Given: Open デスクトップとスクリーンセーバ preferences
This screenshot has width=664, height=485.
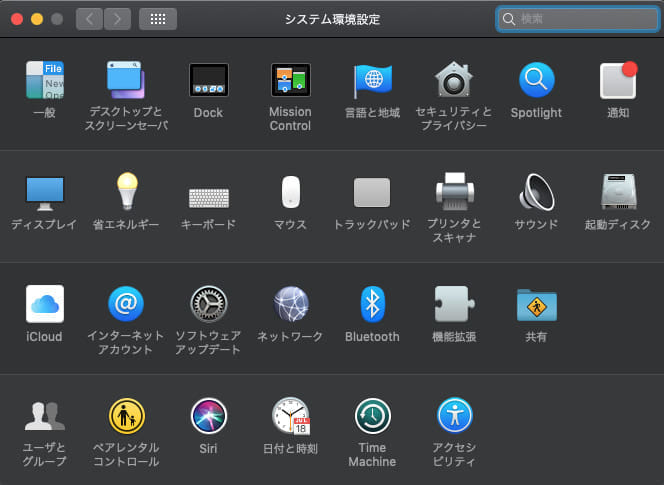Looking at the screenshot, I should (x=126, y=80).
